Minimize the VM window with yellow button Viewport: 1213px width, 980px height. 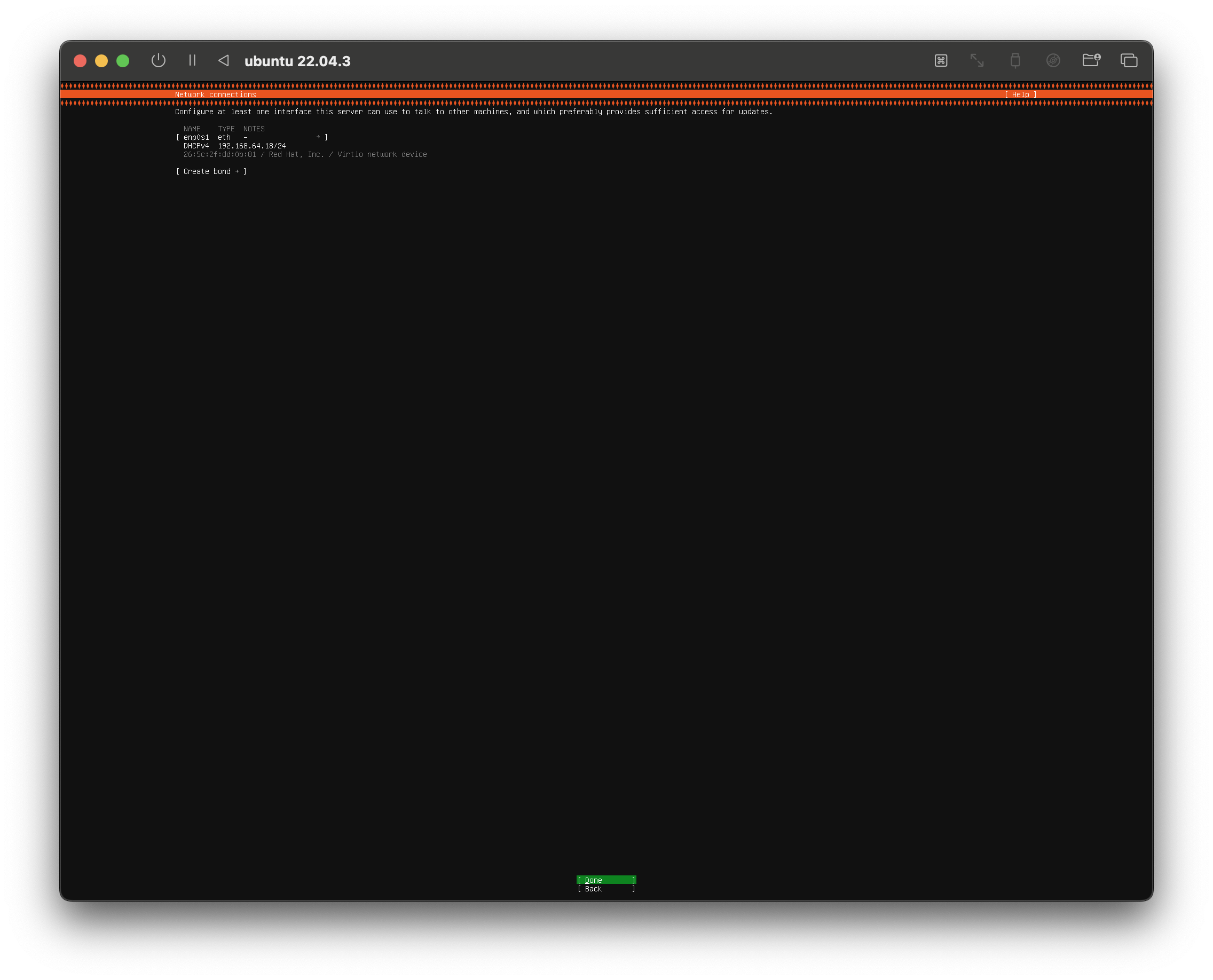[101, 61]
